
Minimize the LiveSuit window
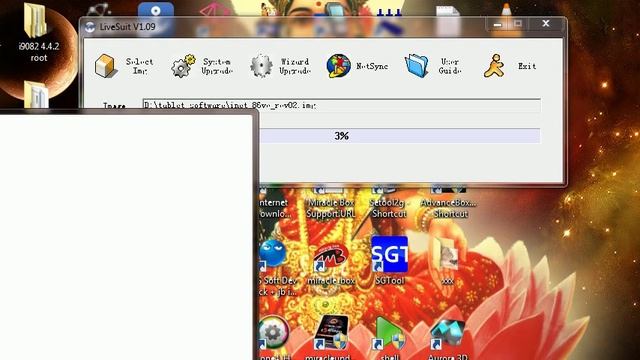[498, 24]
